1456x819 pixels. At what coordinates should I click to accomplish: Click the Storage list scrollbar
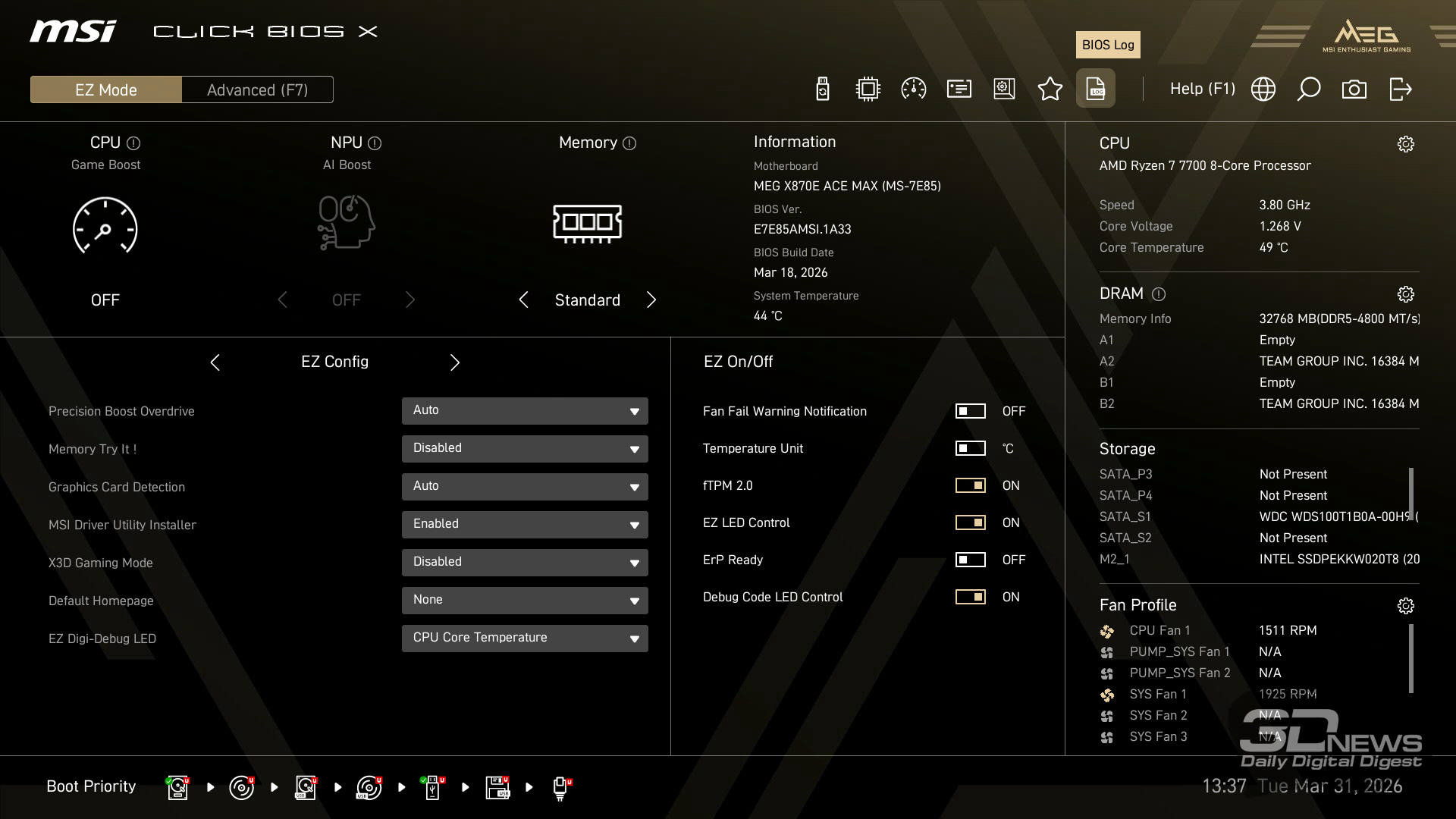[x=1410, y=493]
